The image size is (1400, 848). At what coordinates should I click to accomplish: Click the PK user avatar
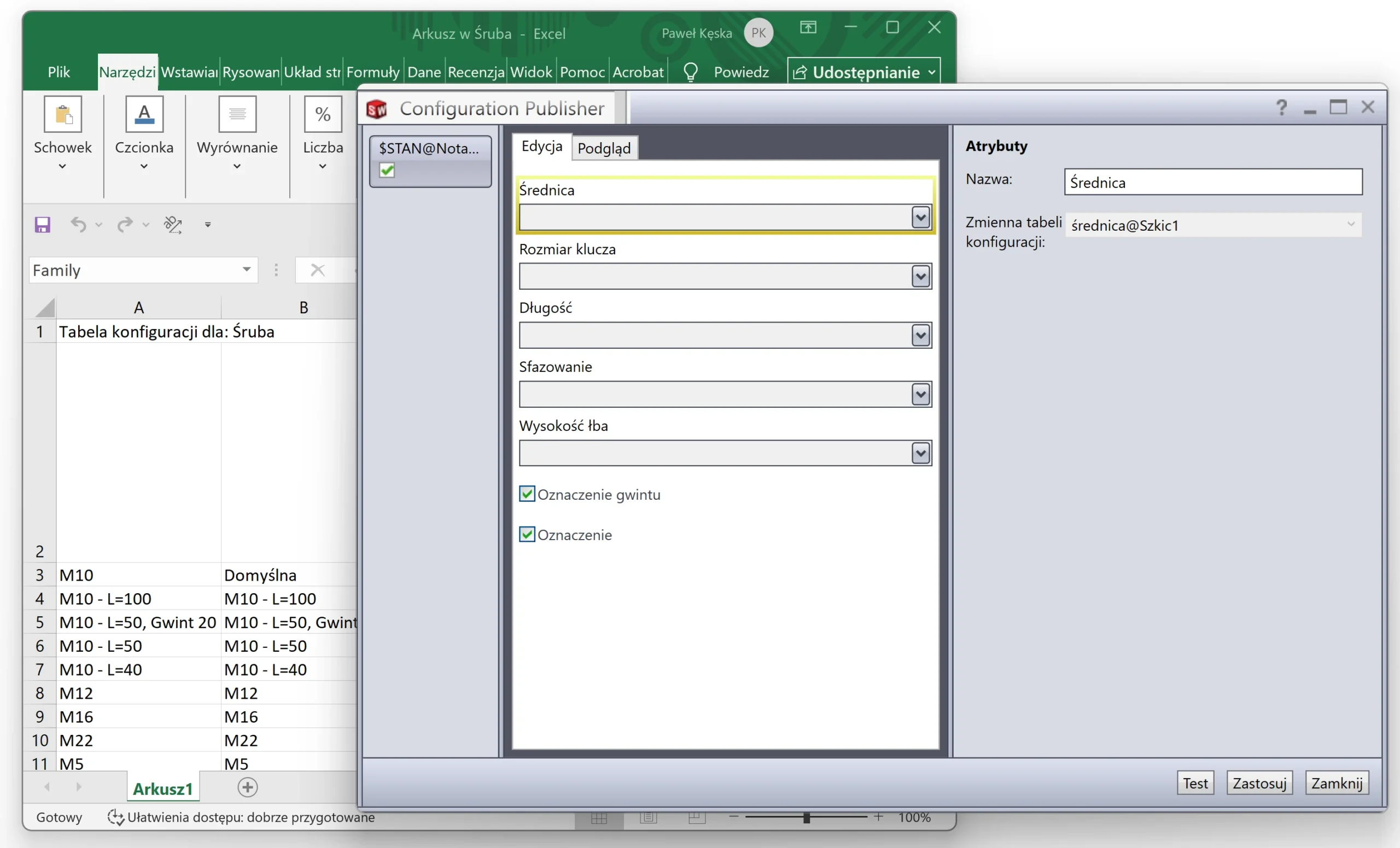[759, 33]
